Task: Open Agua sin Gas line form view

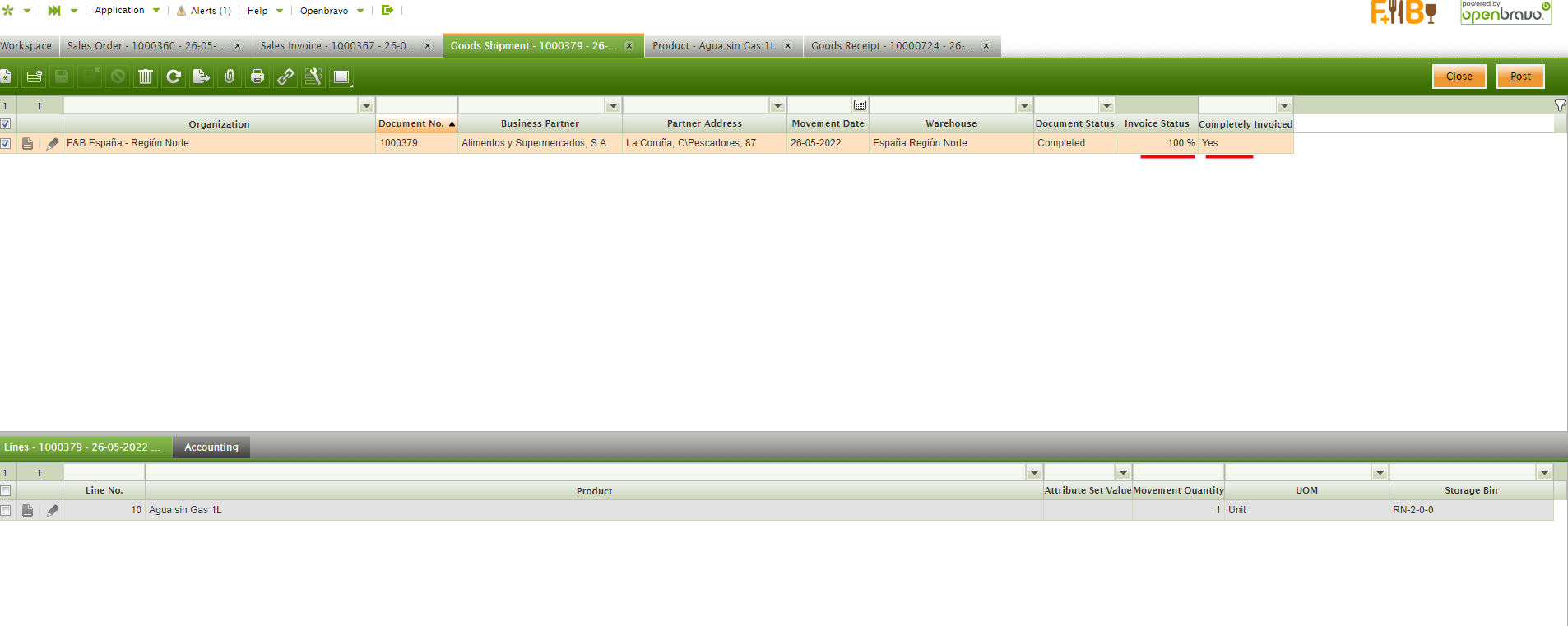Action: point(27,510)
